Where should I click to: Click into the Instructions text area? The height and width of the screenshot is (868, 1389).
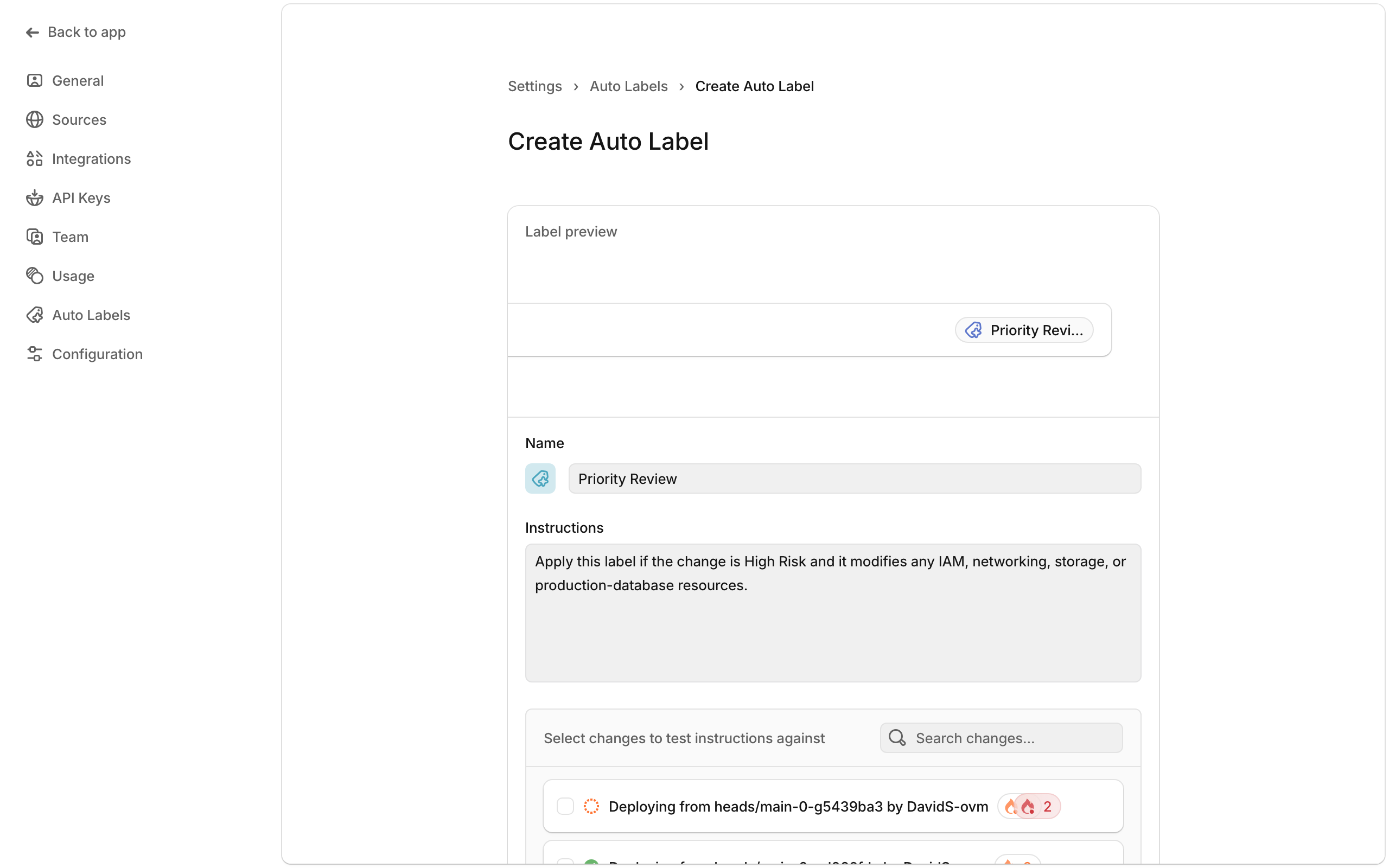click(832, 612)
